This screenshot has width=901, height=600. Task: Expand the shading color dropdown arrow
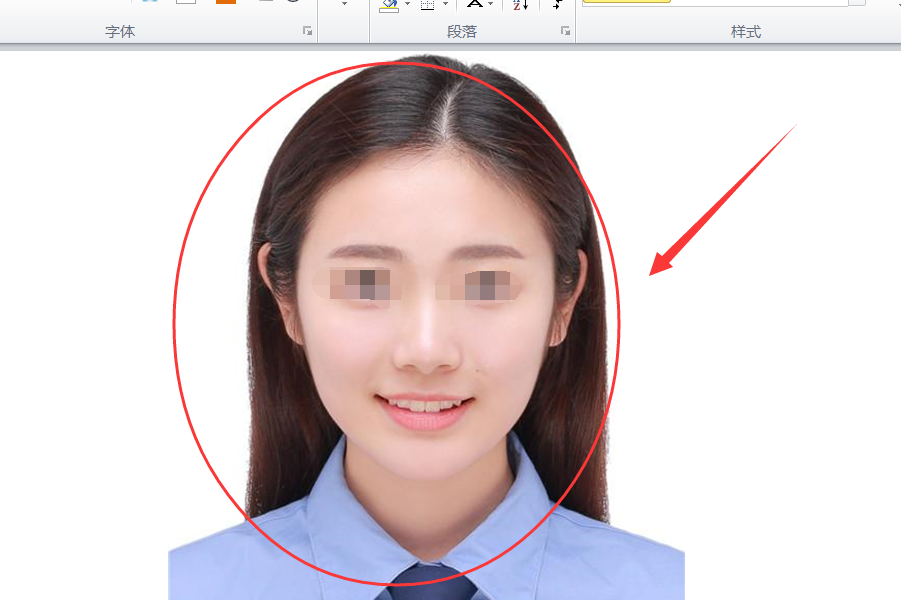pos(407,4)
